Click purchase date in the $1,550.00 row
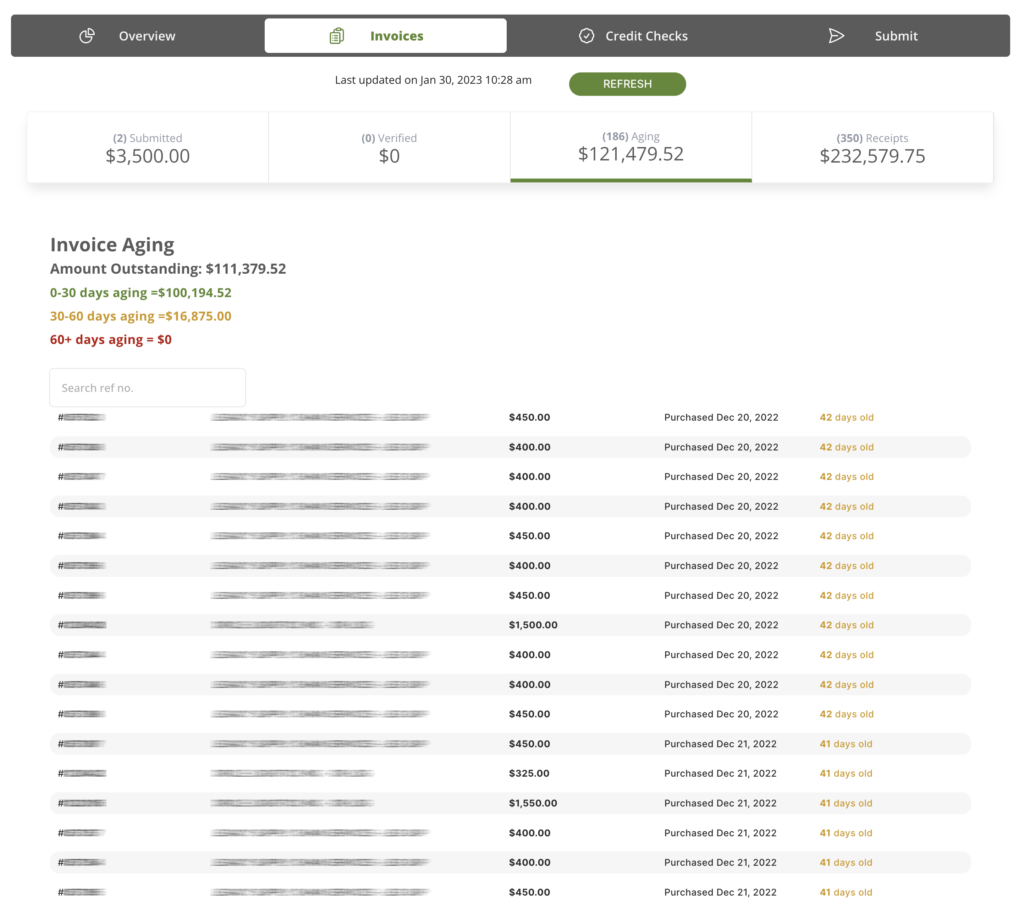The height and width of the screenshot is (908, 1024). pyautogui.click(x=720, y=803)
